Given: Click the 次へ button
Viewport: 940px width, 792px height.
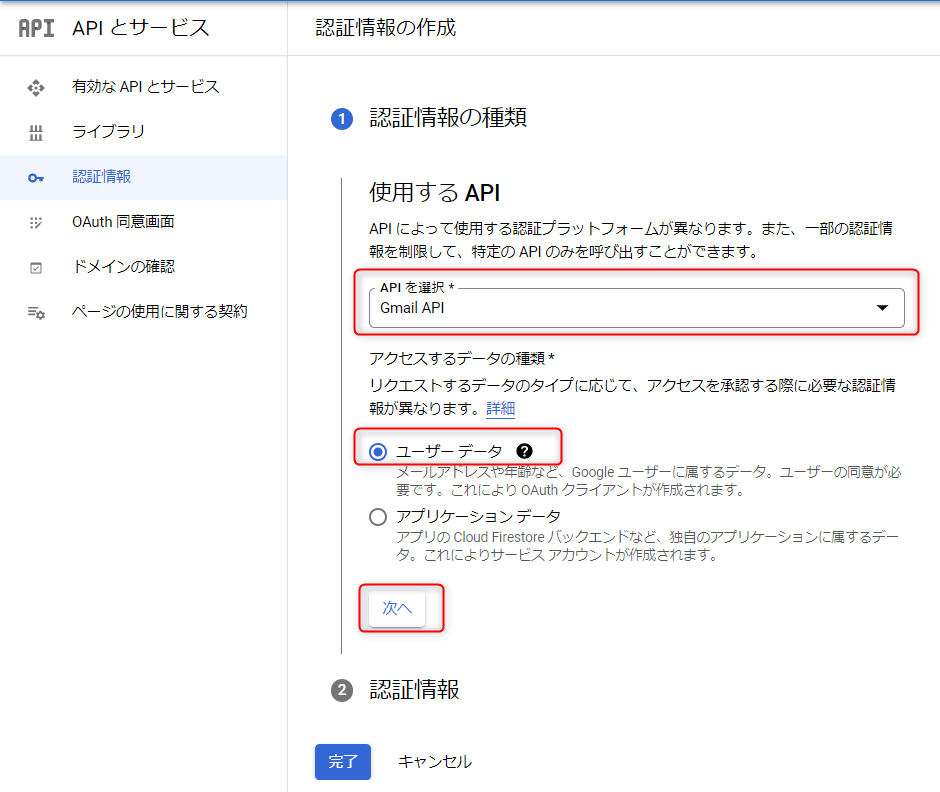Looking at the screenshot, I should pyautogui.click(x=397, y=608).
